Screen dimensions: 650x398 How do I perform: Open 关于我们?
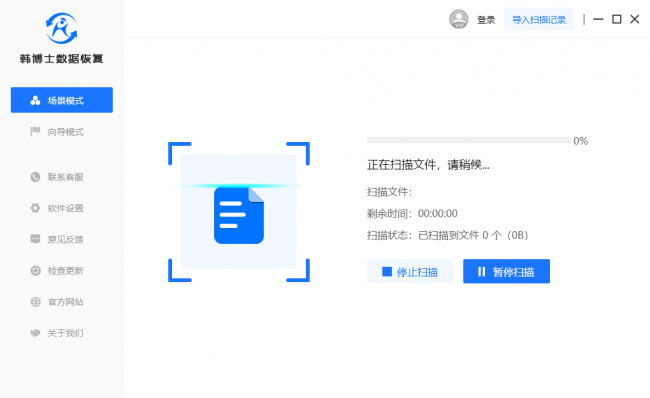(57, 333)
